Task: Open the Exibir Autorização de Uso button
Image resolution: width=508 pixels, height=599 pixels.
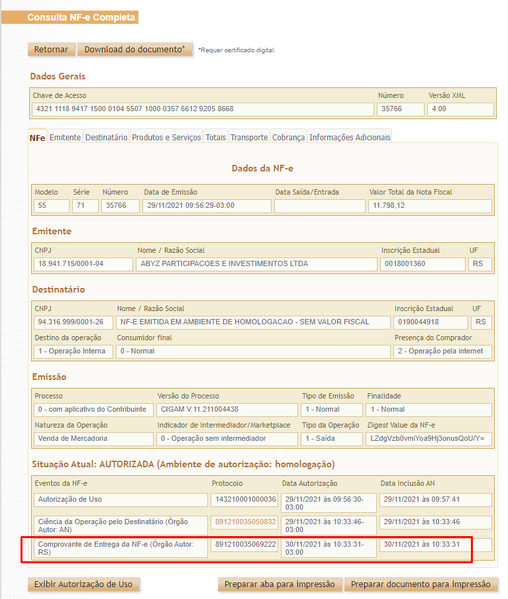Action: pos(83,584)
